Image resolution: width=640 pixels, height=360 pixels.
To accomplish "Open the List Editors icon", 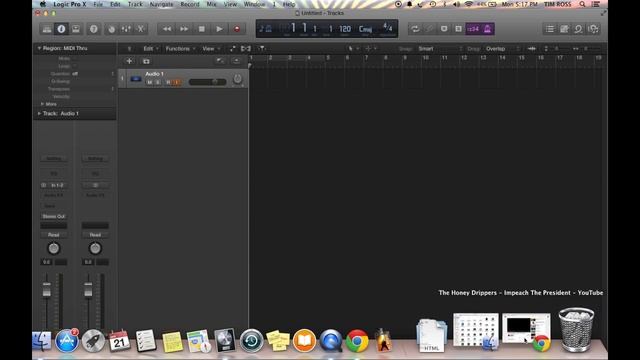I will click(550, 29).
